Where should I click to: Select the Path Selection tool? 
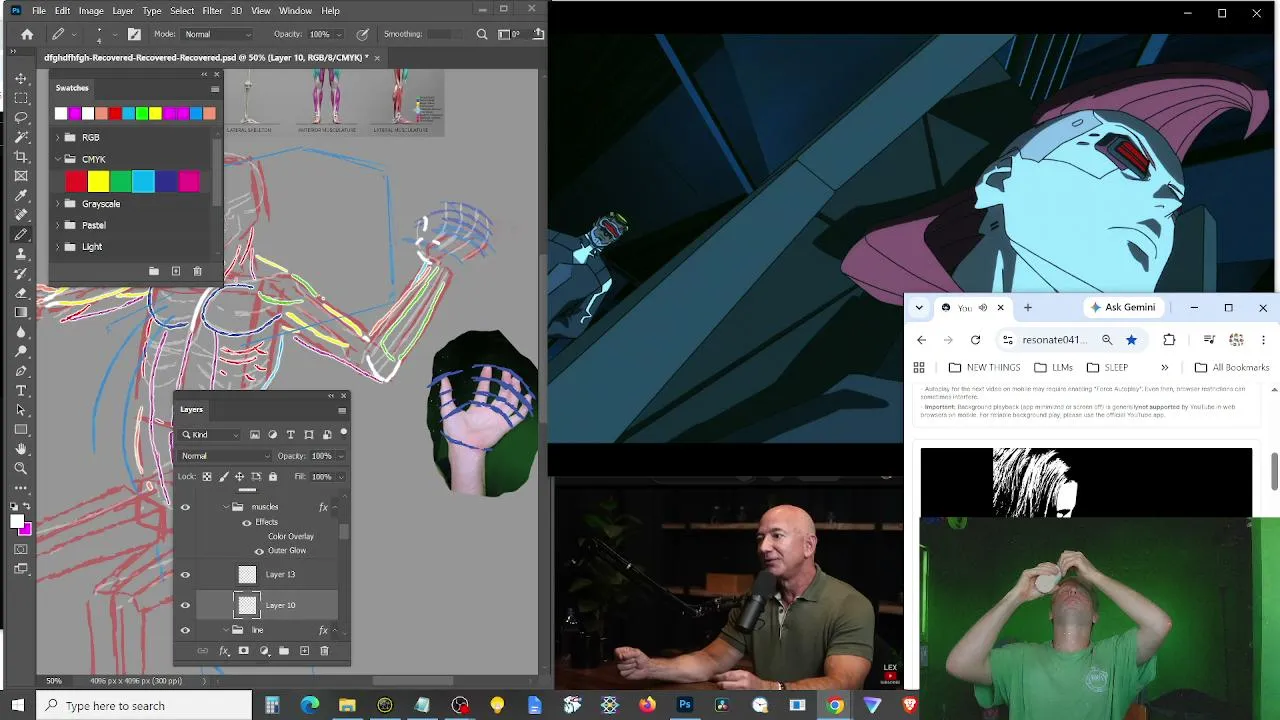point(21,410)
